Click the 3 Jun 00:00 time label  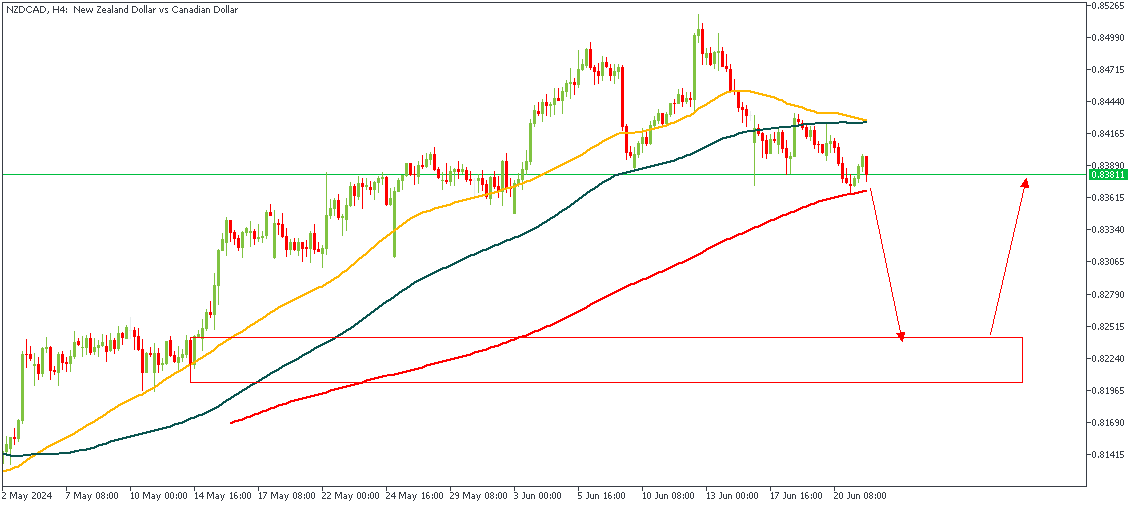pos(540,496)
